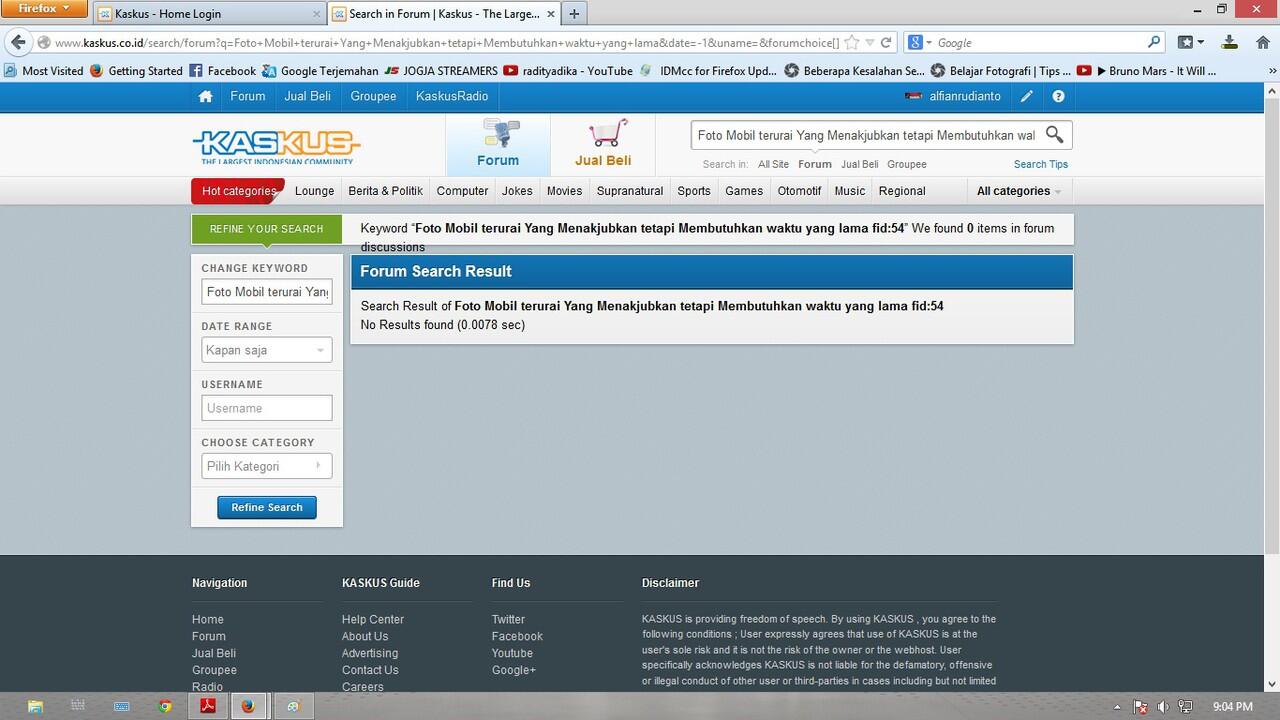The image size is (1280, 720).
Task: Focus the Username filter field
Action: [267, 408]
